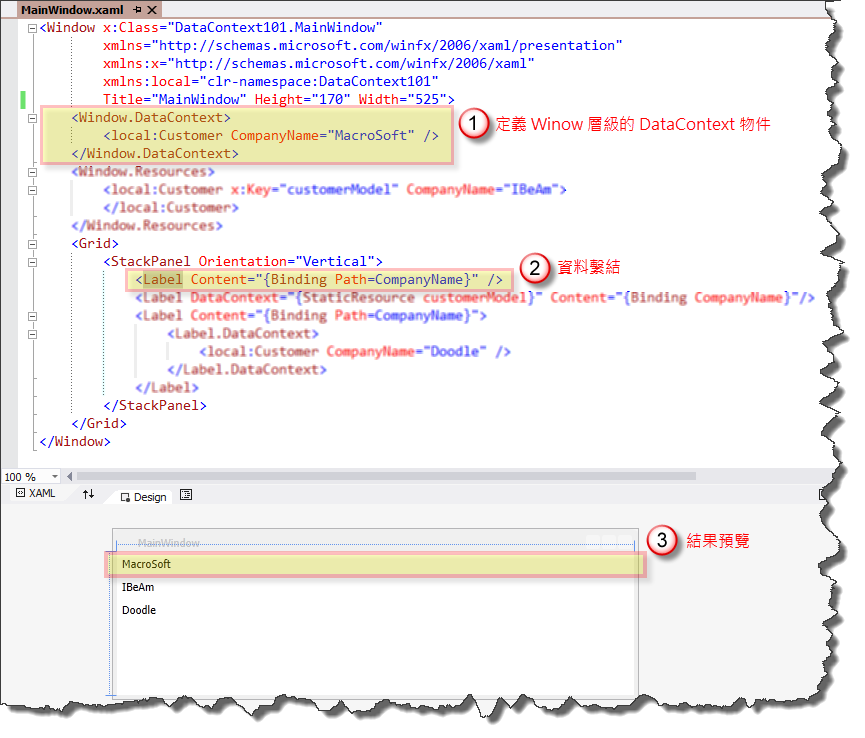
Task: Click the Height="170" attribute
Action: 302,99
